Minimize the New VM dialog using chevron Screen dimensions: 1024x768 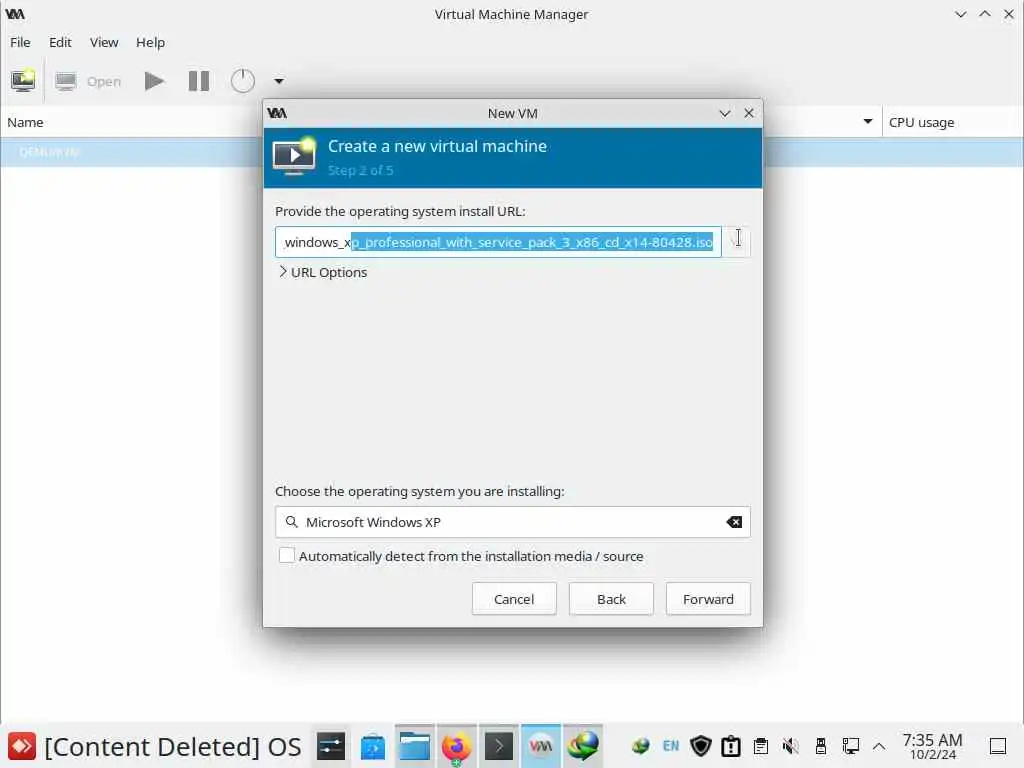pos(725,113)
